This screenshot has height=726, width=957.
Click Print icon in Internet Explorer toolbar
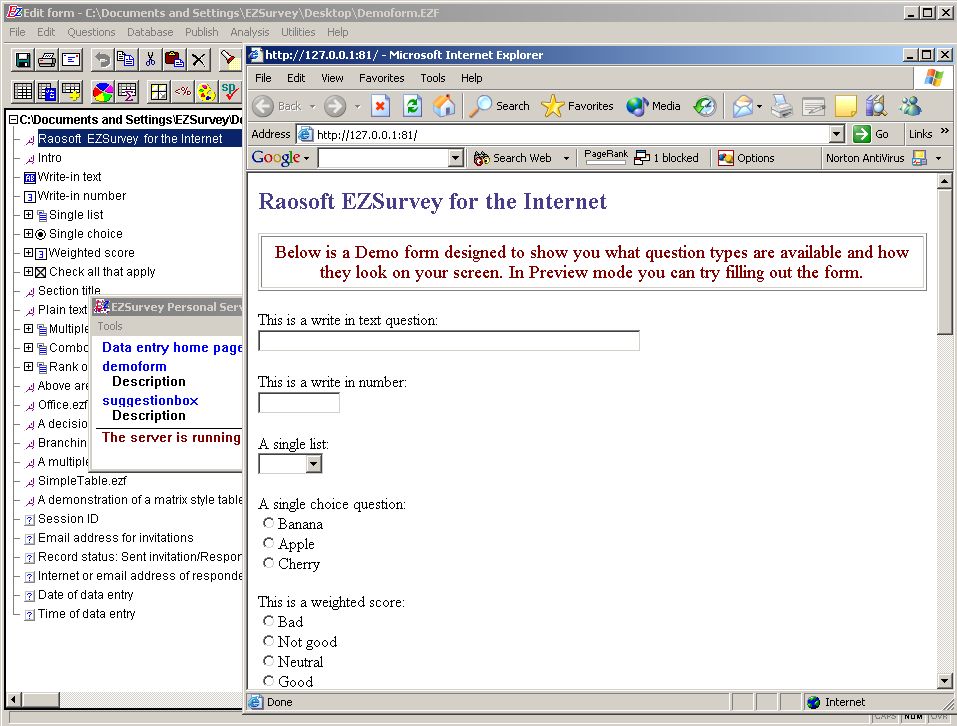pyautogui.click(x=781, y=106)
